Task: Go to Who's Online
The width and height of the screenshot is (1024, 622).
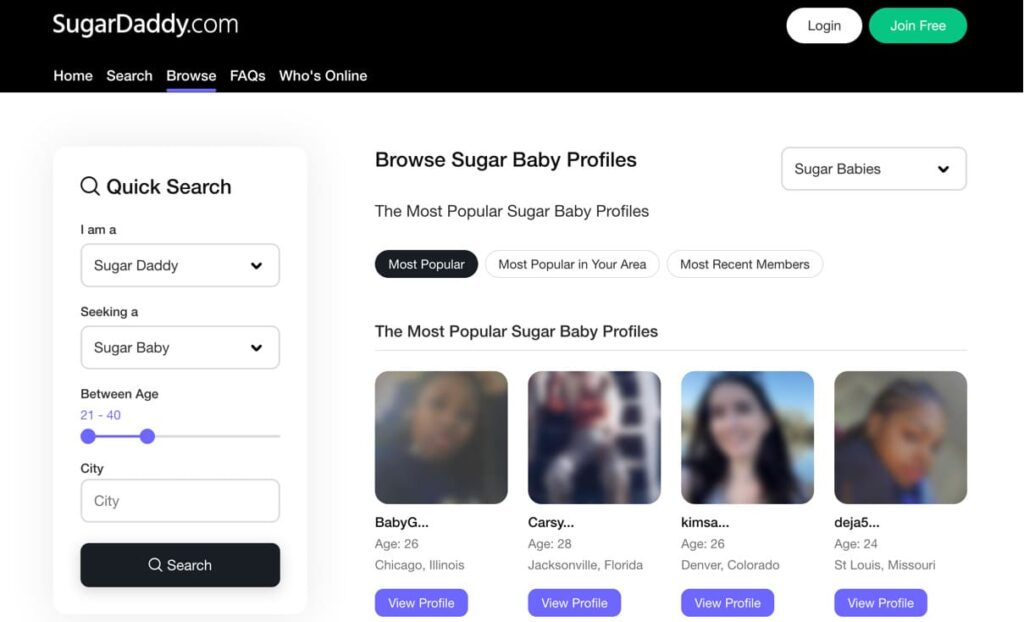Action: tap(323, 76)
